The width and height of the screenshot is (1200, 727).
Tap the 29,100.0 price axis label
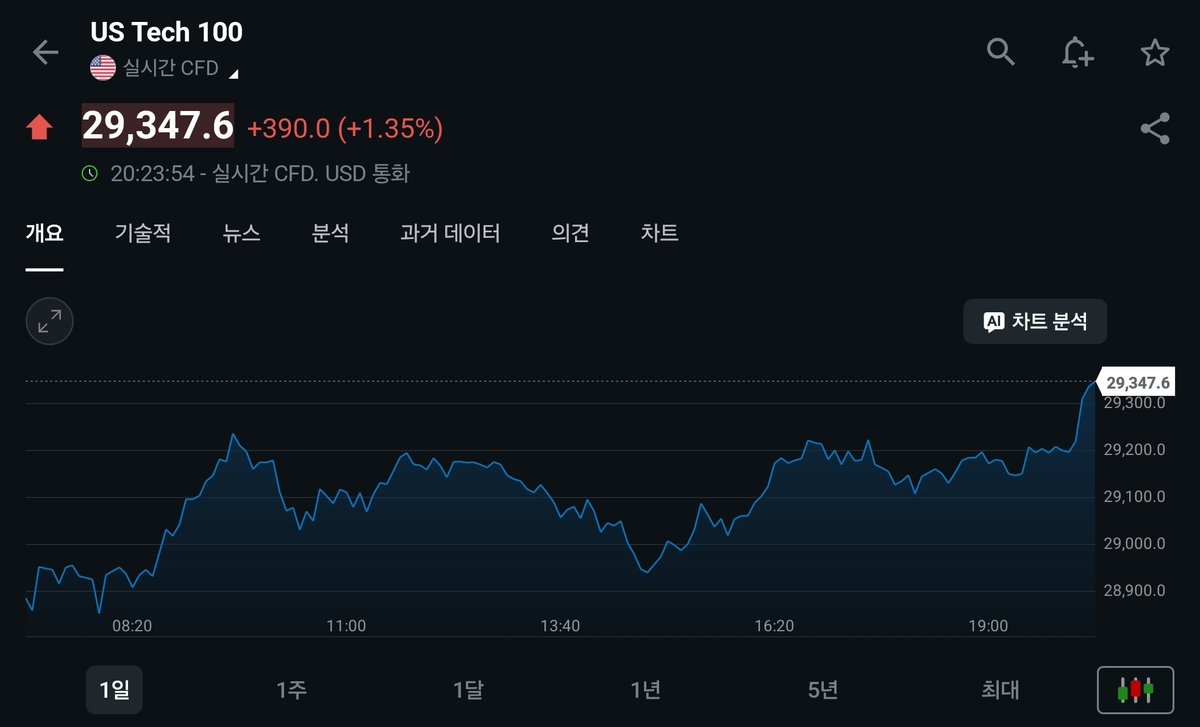pyautogui.click(x=1134, y=497)
